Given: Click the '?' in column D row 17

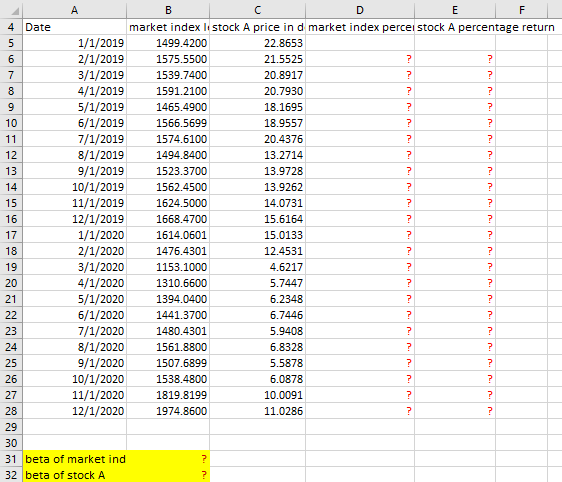Looking at the screenshot, I should [x=409, y=235].
